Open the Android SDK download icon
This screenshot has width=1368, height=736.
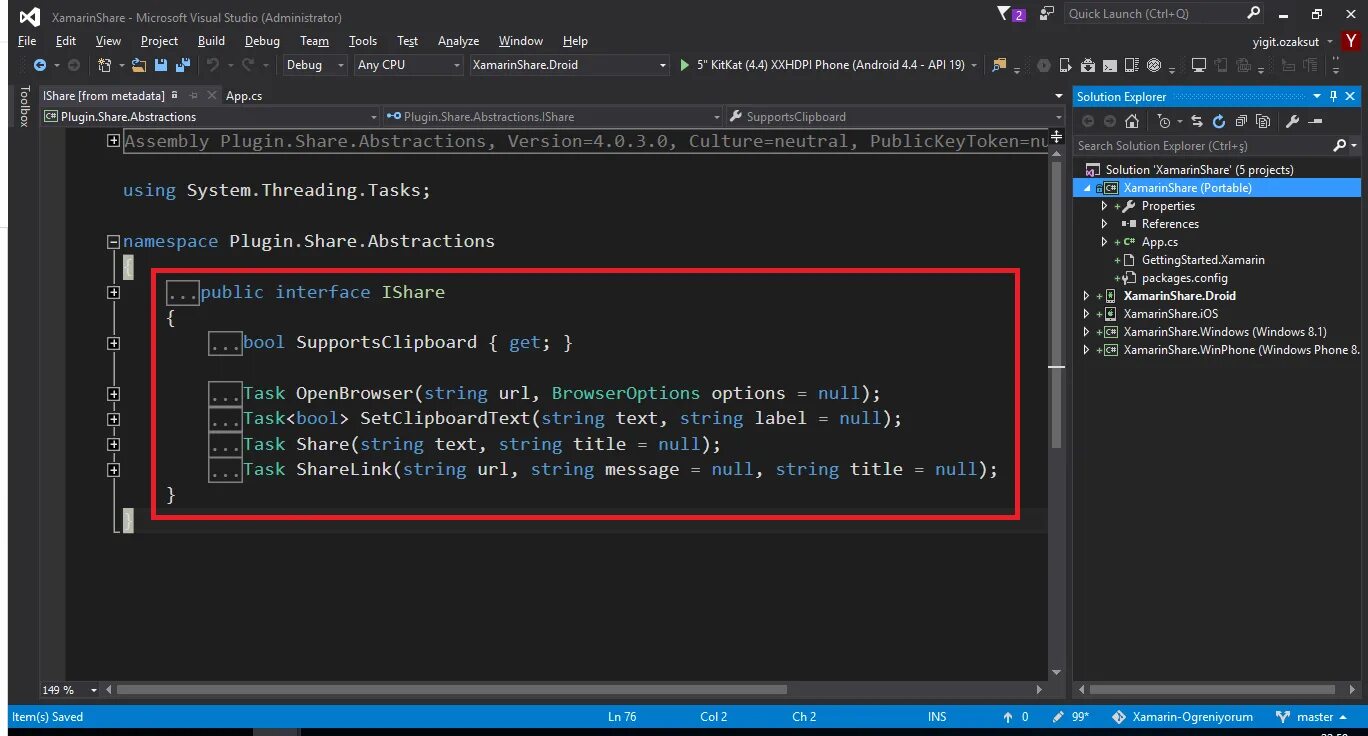pos(1089,65)
